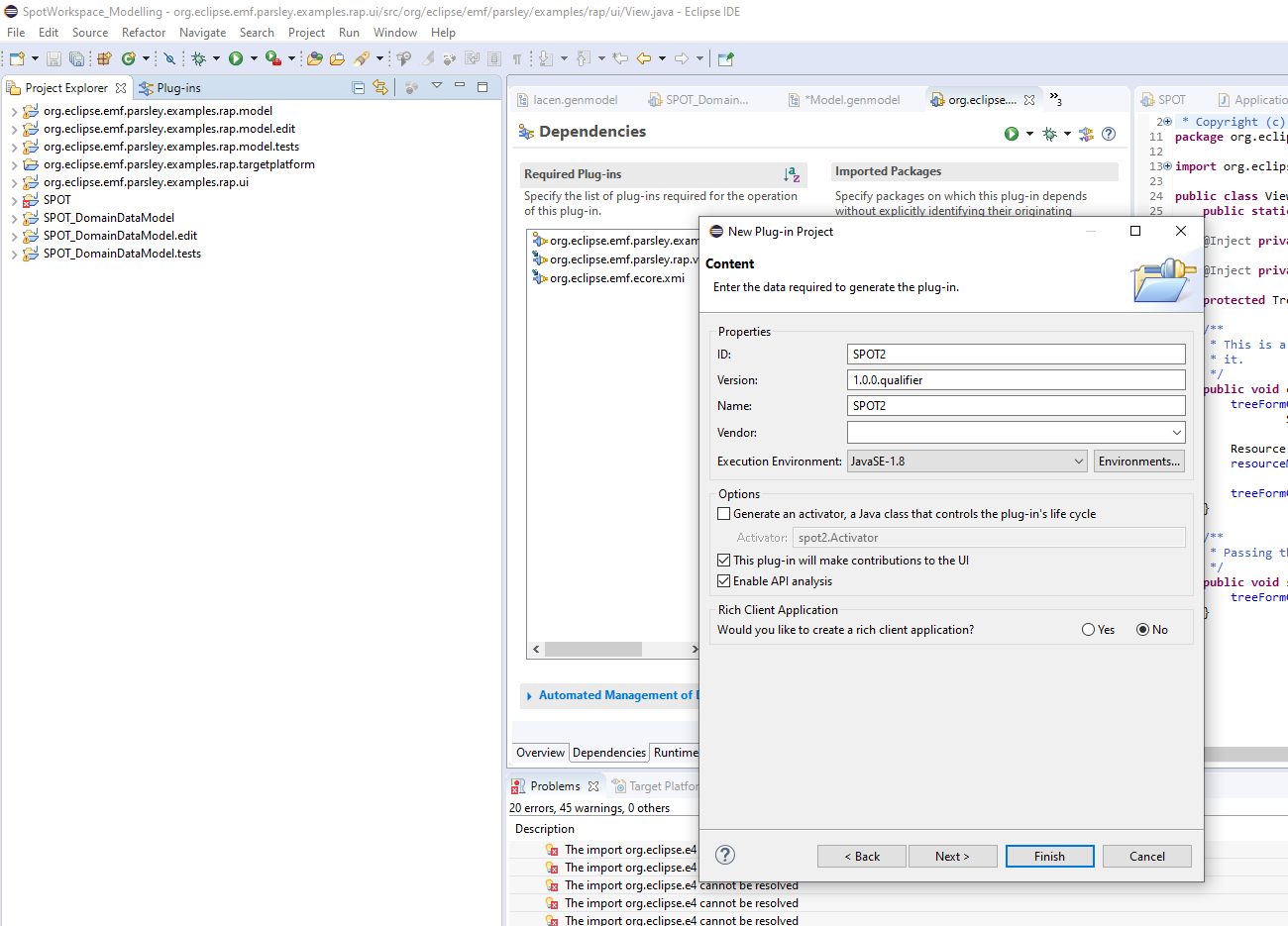1288x926 pixels.
Task: Close the org.eclipse editor tab
Action: 1029,100
